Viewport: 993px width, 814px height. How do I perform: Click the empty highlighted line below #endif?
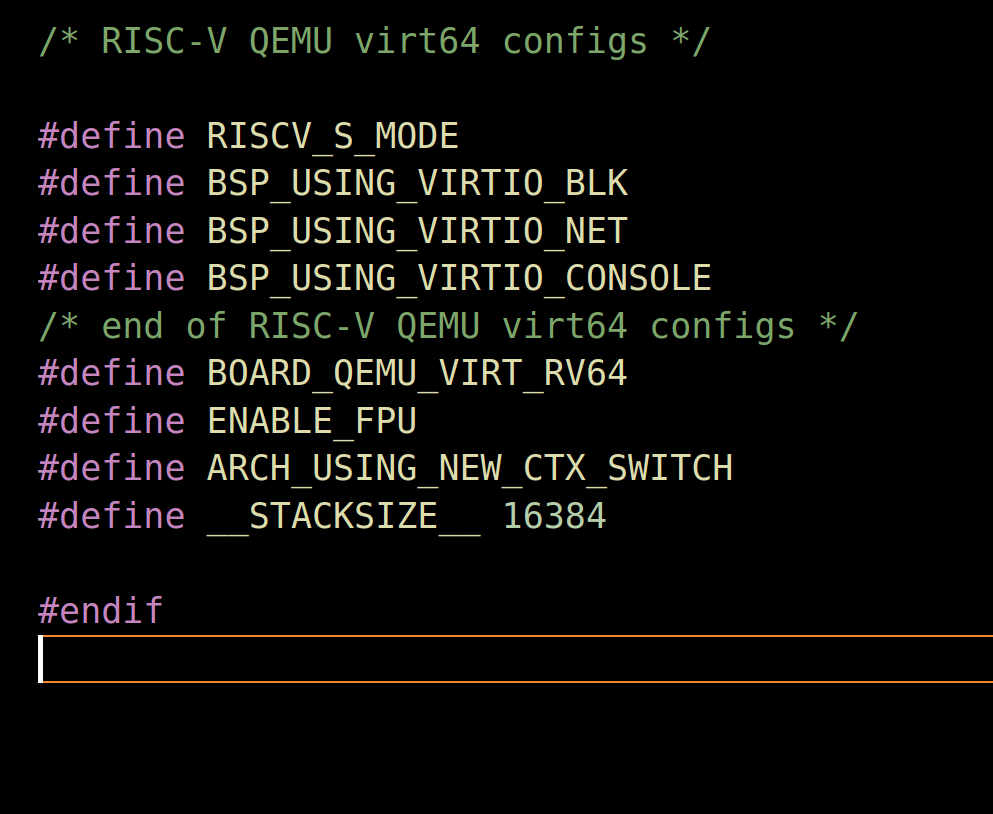500,659
